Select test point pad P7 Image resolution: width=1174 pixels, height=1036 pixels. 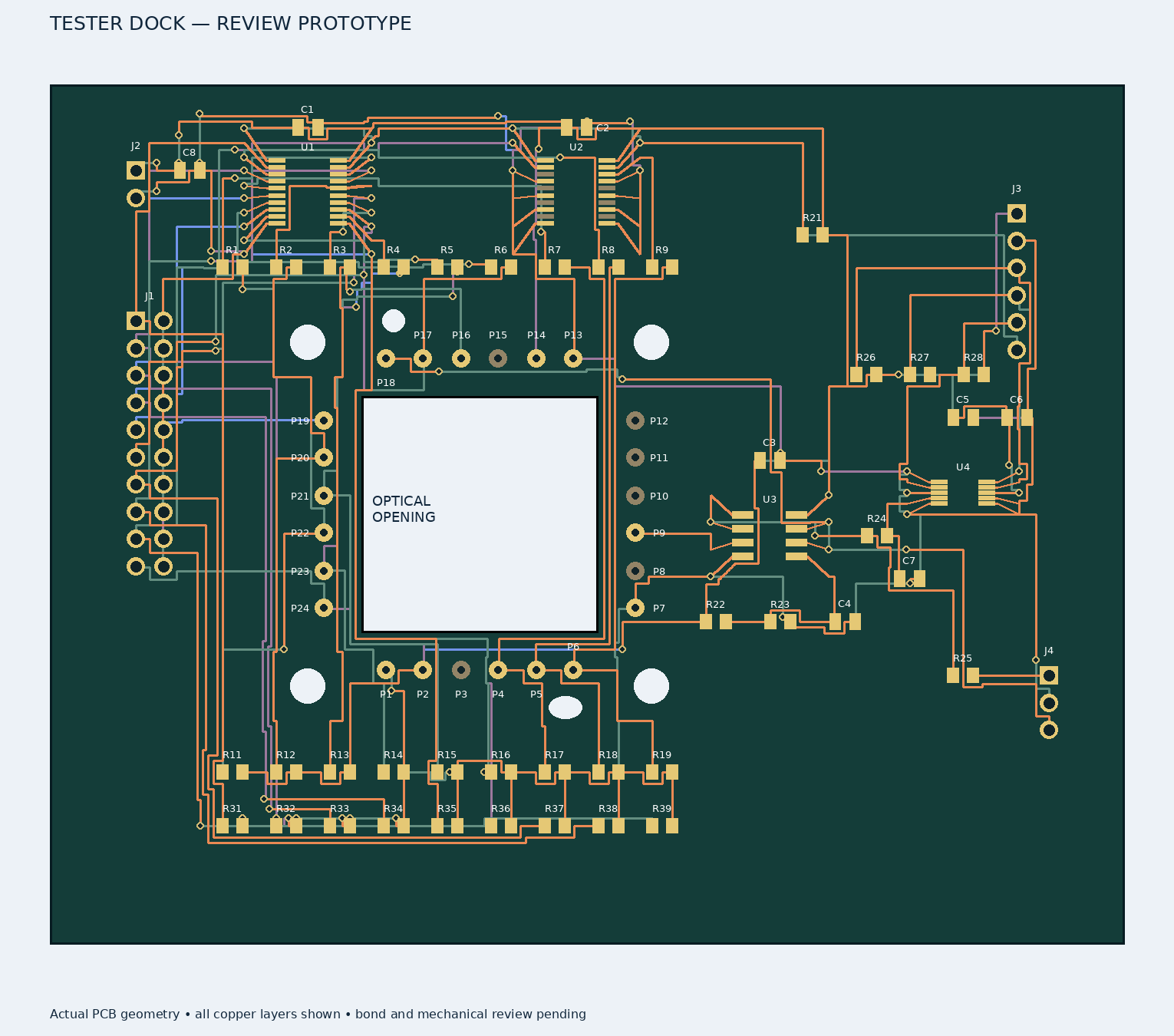(x=635, y=608)
